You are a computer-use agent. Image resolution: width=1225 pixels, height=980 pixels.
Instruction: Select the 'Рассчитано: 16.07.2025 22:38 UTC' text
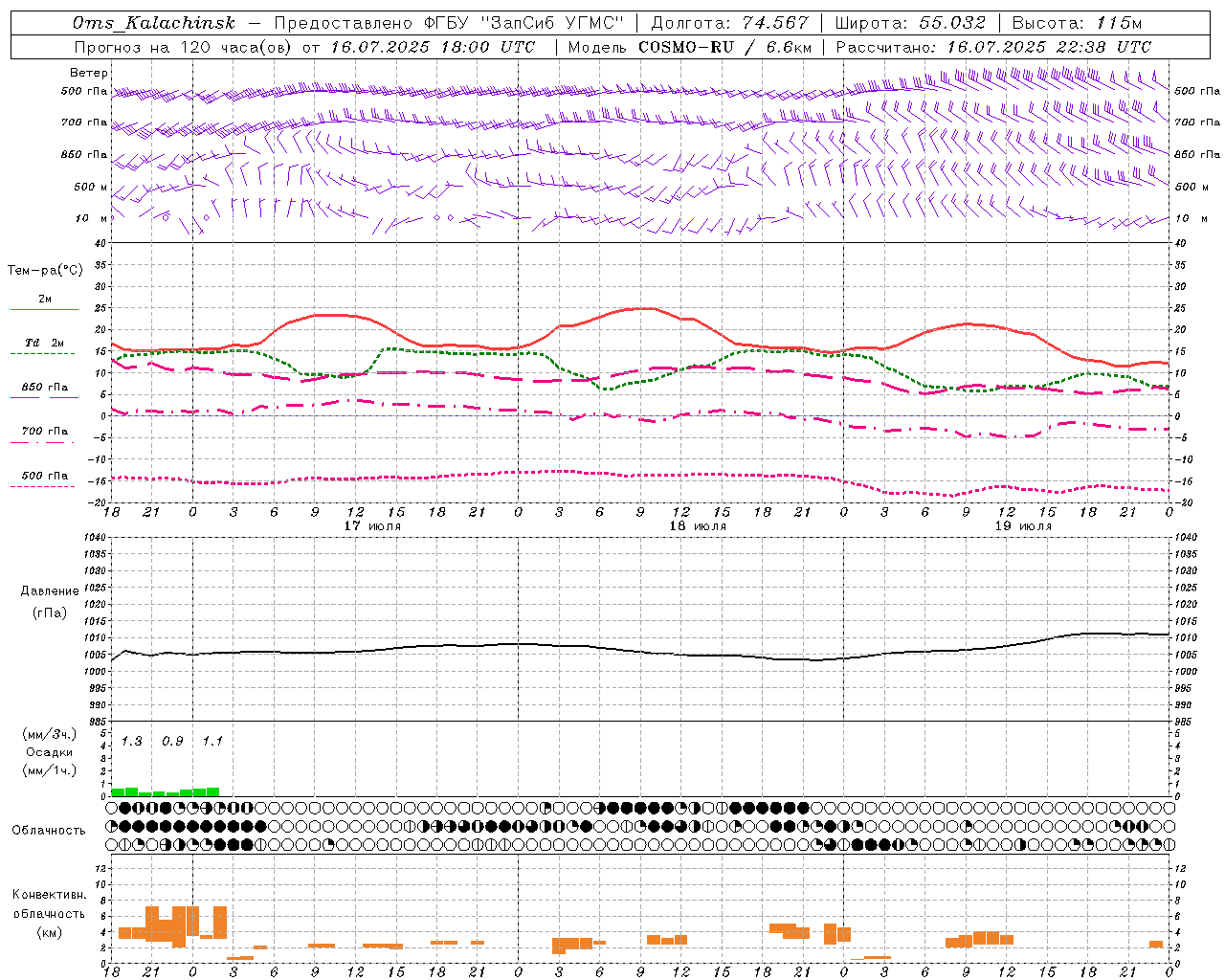993,47
